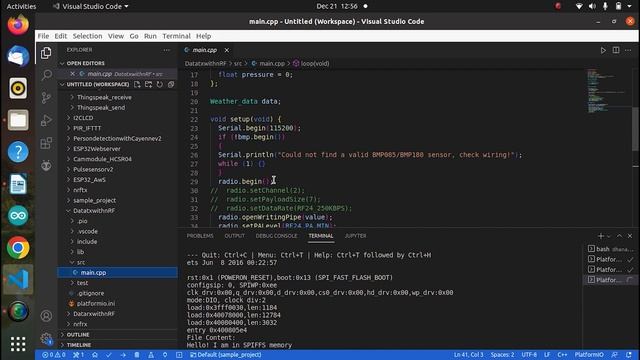Select main.cpp in the file tree
The image size is (640, 360).
[118, 273]
